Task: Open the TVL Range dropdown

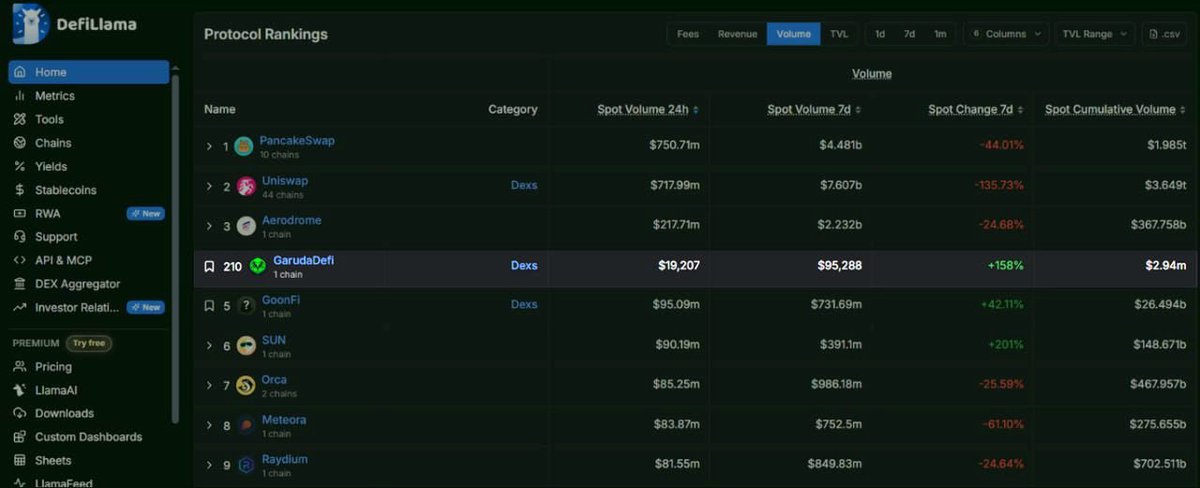Action: (x=1095, y=34)
